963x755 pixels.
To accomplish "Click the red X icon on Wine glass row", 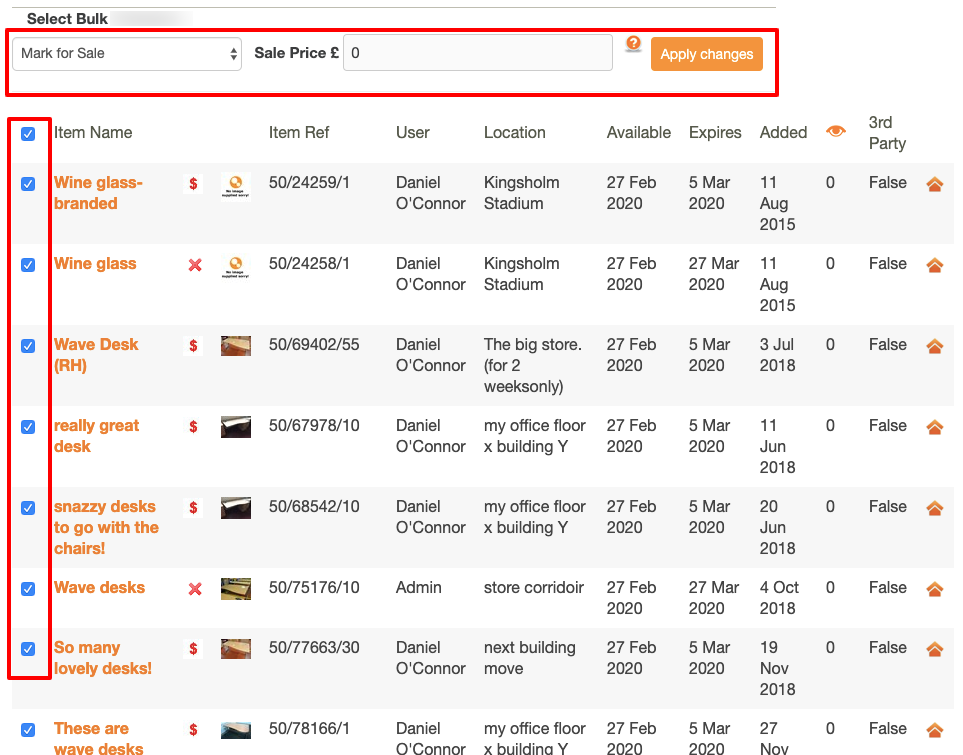I will 192,265.
